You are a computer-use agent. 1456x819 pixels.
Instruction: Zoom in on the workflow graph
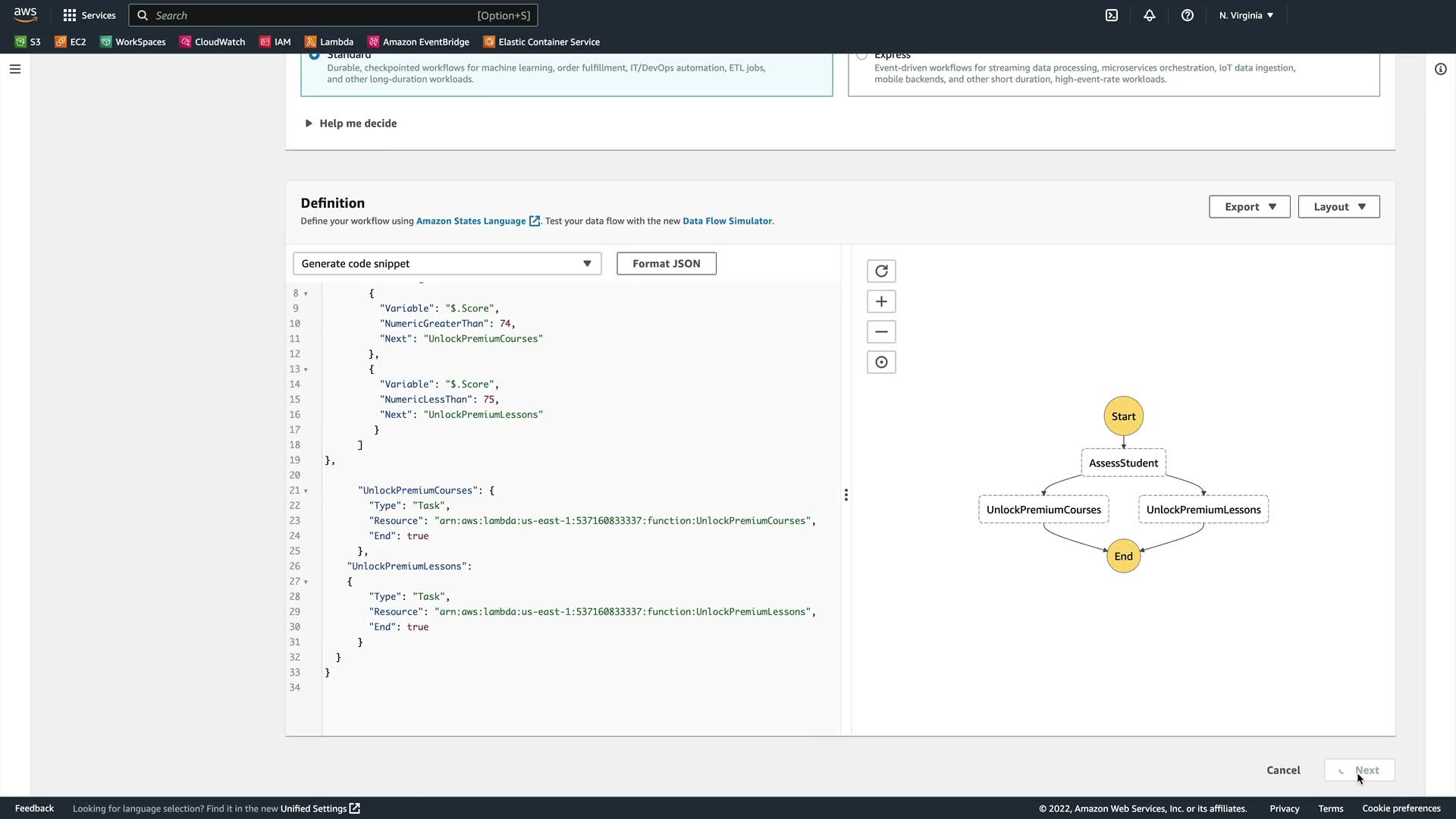tap(881, 302)
